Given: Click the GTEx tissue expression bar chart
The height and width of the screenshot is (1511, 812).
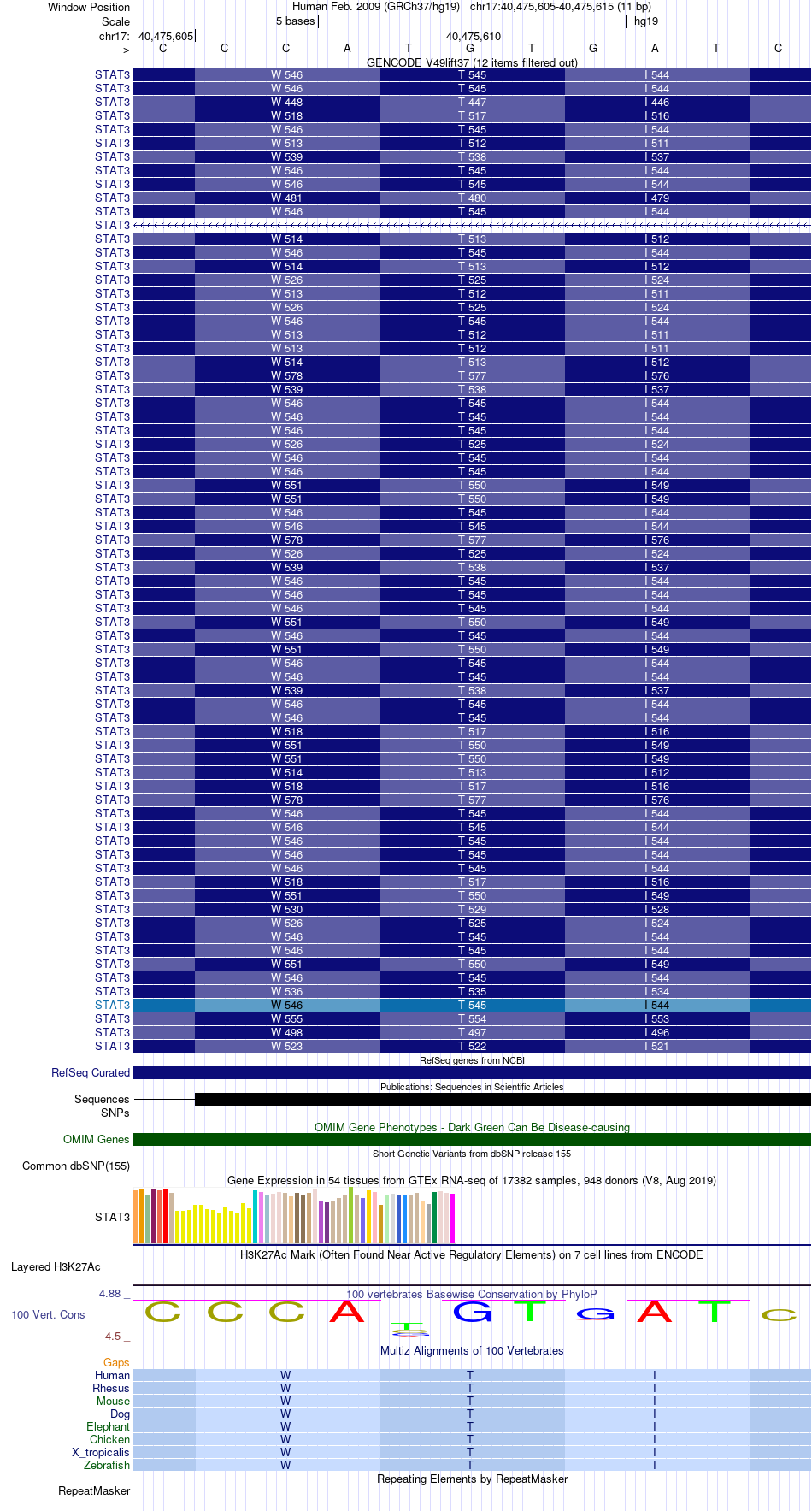Looking at the screenshot, I should coord(294,1215).
